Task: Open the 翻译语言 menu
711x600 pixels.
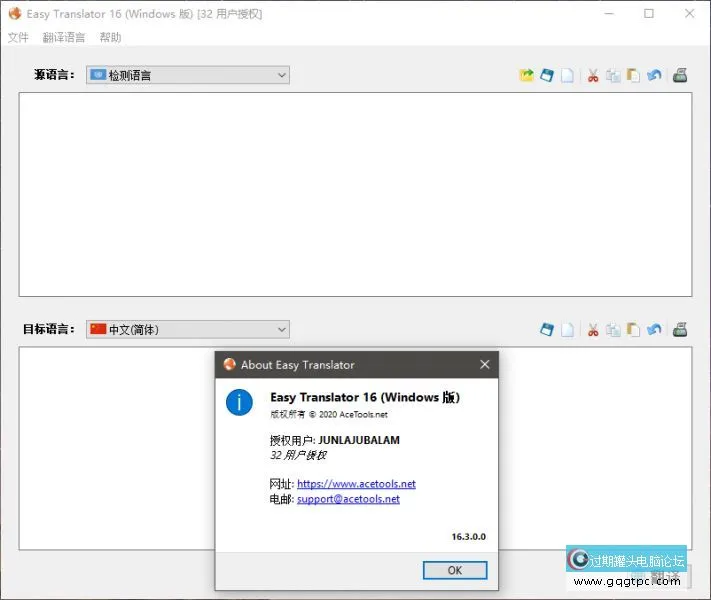Action: tap(64, 37)
